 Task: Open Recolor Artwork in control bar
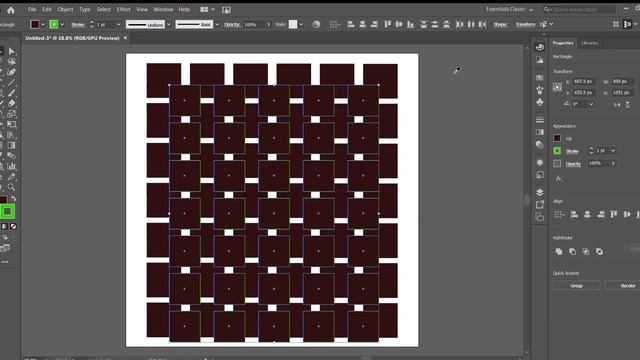pos(316,24)
